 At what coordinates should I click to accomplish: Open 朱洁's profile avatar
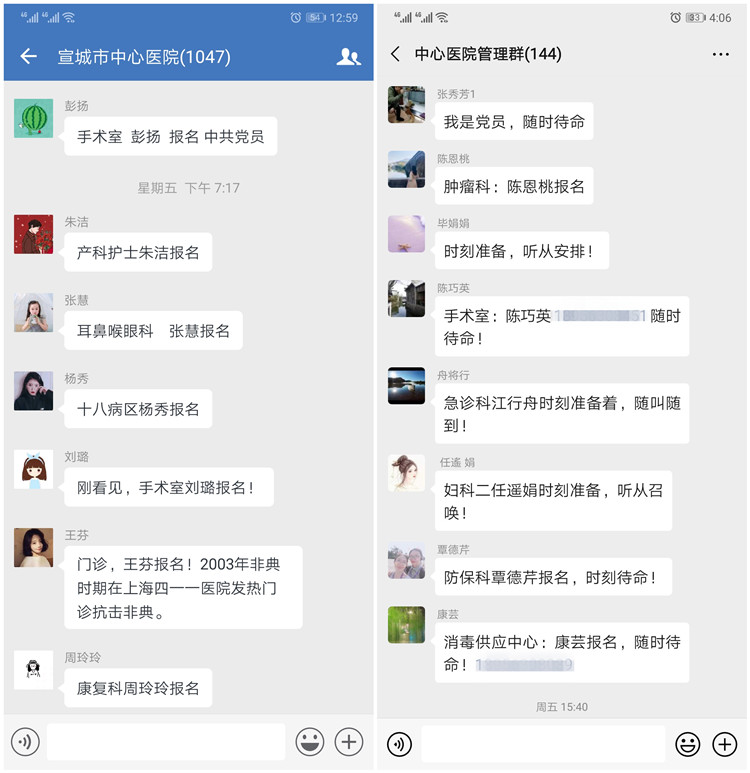pos(34,234)
